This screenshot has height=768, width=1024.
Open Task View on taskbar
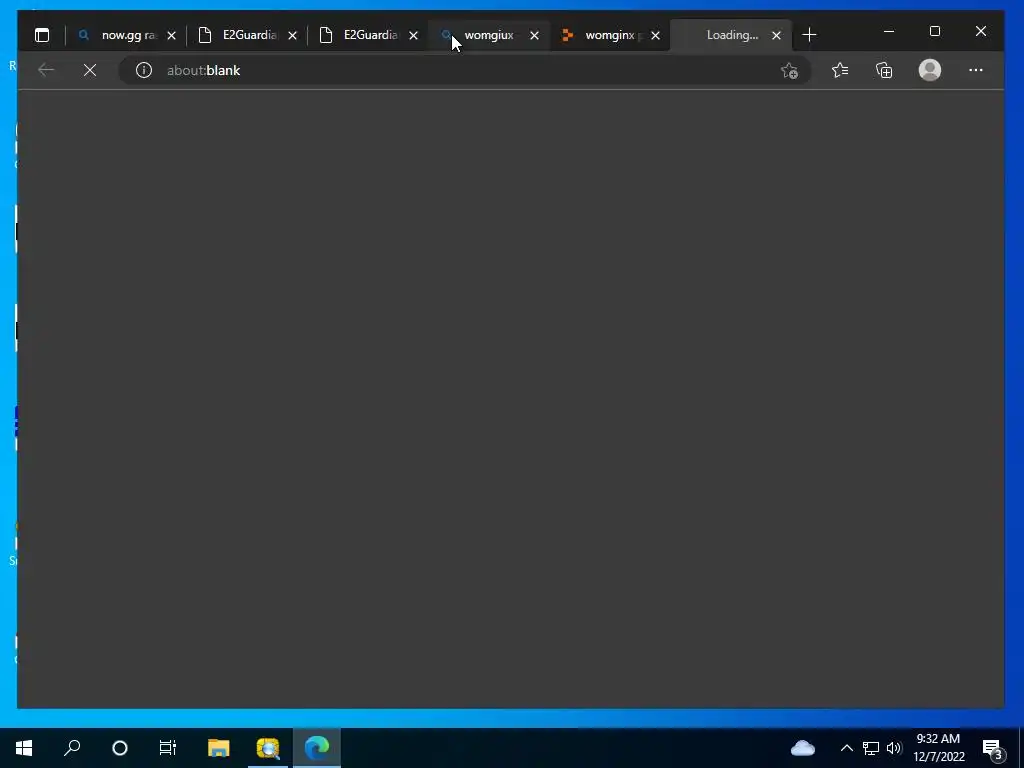click(x=168, y=748)
